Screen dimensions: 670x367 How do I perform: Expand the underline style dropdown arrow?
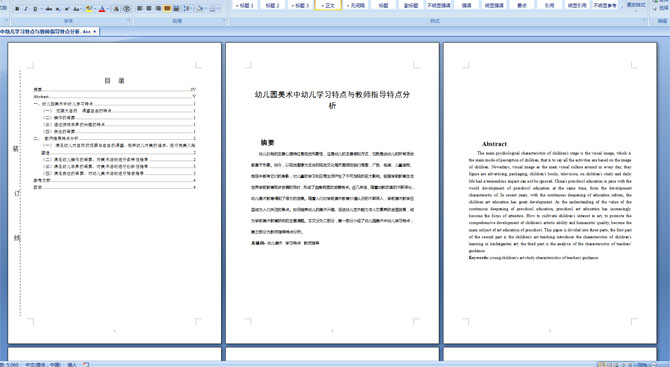(x=41, y=9)
